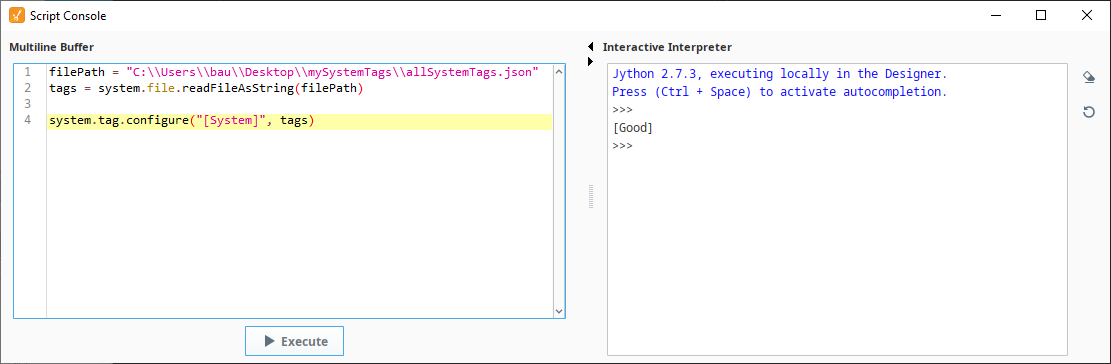
Task: Clear the interpreter output with eraser icon
Action: click(1089, 77)
